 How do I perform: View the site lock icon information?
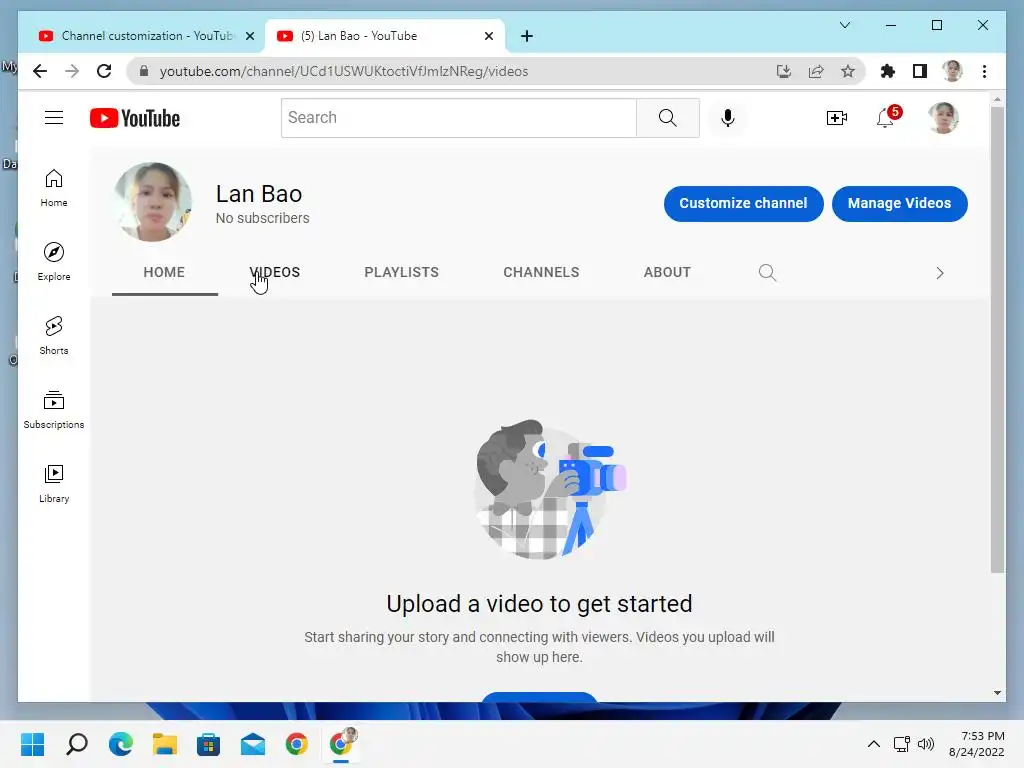click(x=144, y=71)
